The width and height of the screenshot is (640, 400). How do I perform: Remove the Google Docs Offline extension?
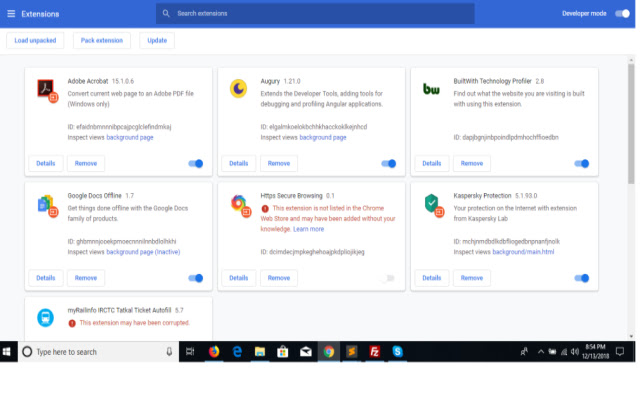[x=86, y=278]
